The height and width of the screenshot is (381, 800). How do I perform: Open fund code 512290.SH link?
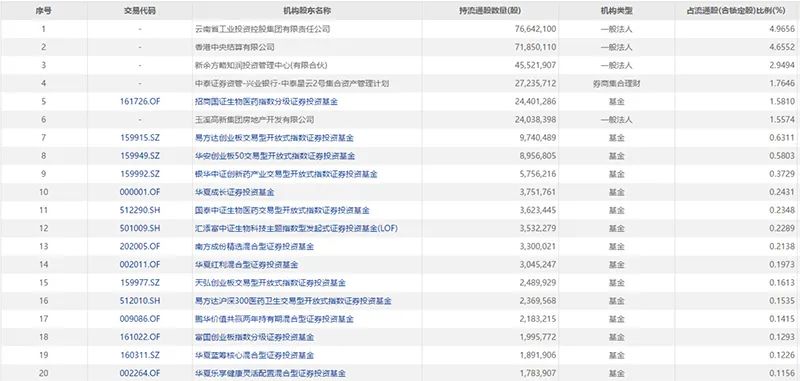140,210
